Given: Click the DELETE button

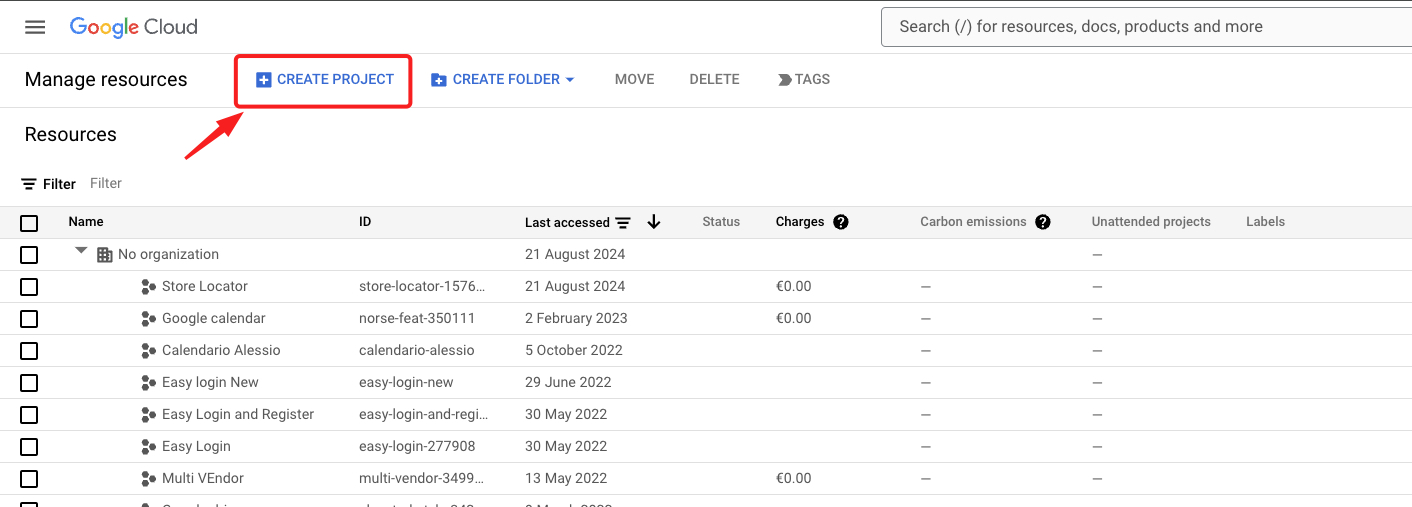Looking at the screenshot, I should tap(714, 80).
